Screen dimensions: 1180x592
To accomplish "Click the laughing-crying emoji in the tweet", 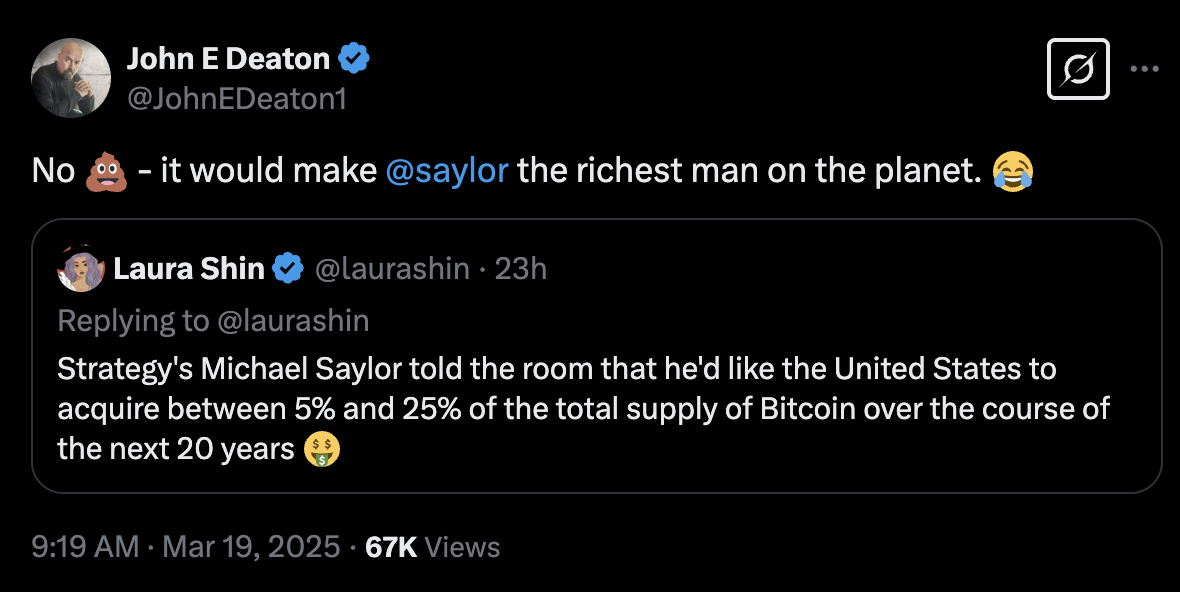I will [x=1012, y=171].
